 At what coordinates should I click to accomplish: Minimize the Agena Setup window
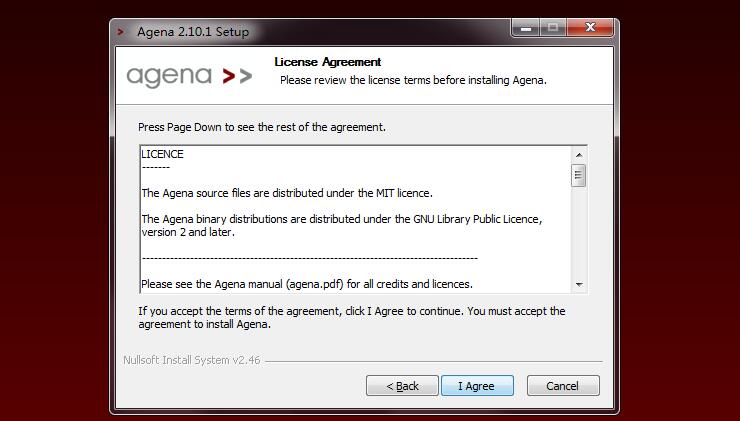pos(526,28)
